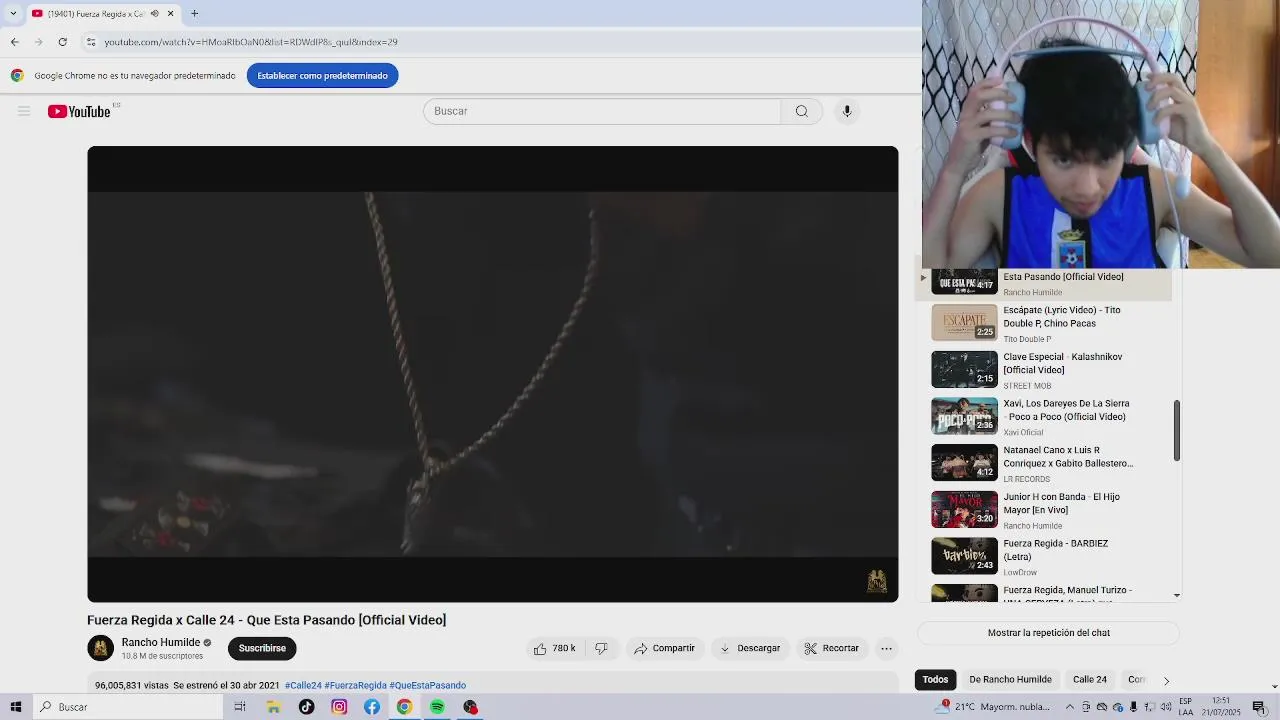1280x720 pixels.
Task: View site information icon in address bar
Action: [x=90, y=42]
